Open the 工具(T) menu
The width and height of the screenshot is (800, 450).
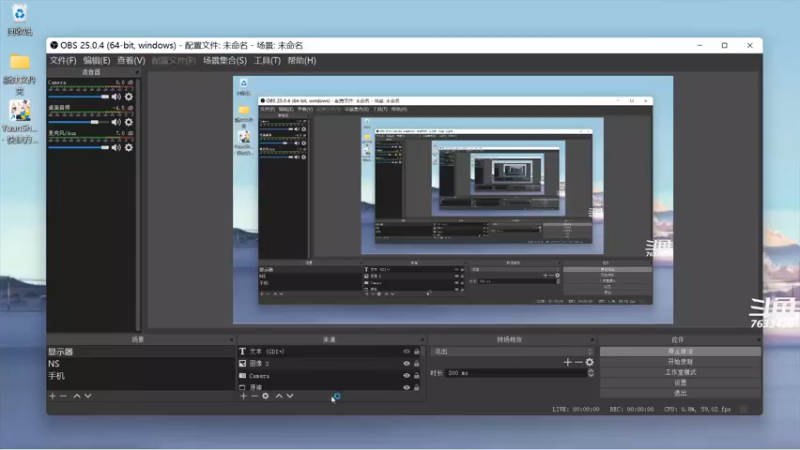(267, 60)
